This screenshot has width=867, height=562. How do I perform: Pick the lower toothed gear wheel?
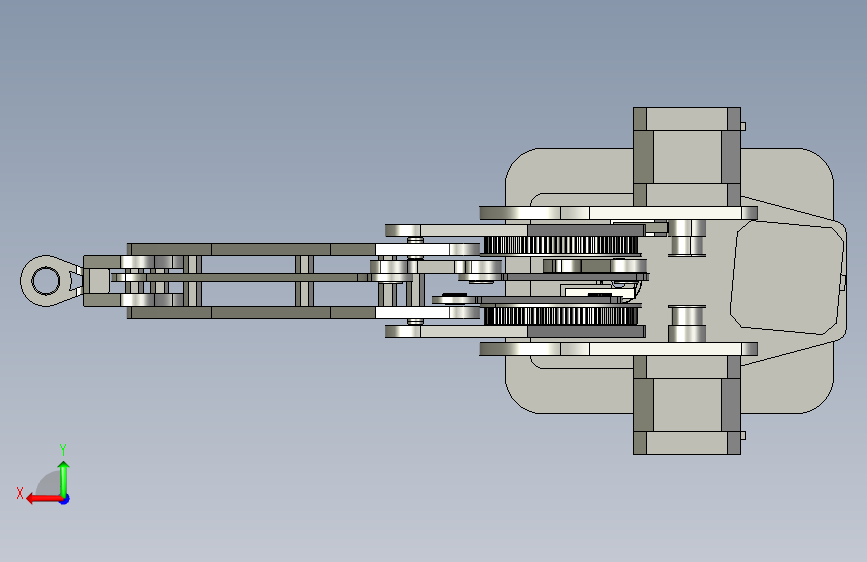click(561, 316)
